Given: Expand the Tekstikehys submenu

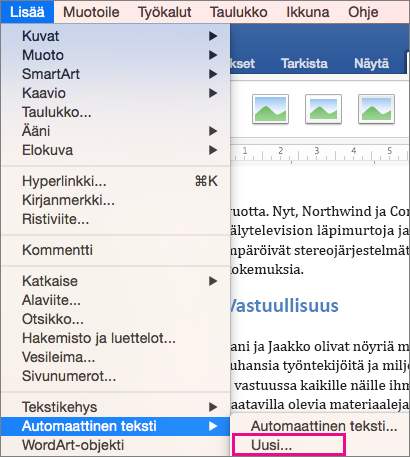Looking at the screenshot, I should pos(115,407).
